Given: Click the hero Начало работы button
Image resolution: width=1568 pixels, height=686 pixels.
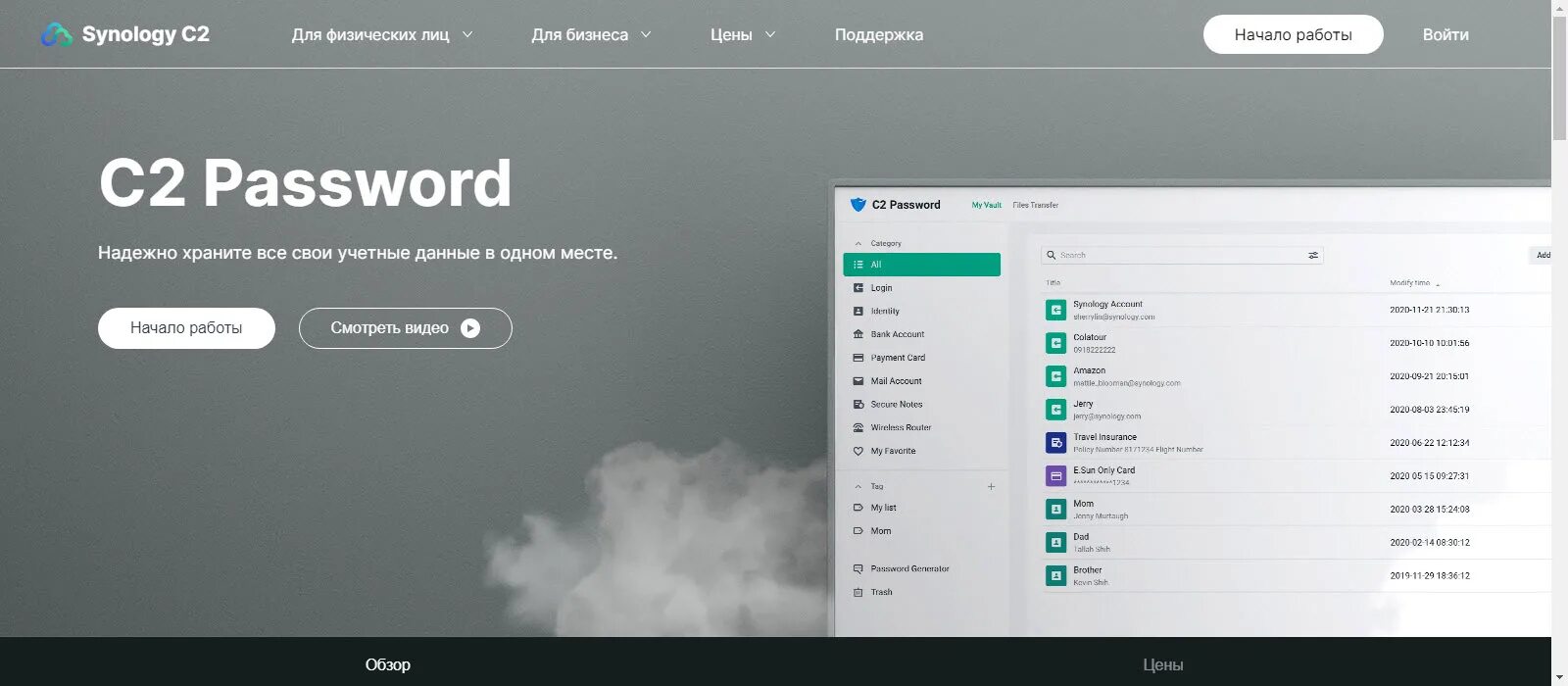Looking at the screenshot, I should 186,328.
